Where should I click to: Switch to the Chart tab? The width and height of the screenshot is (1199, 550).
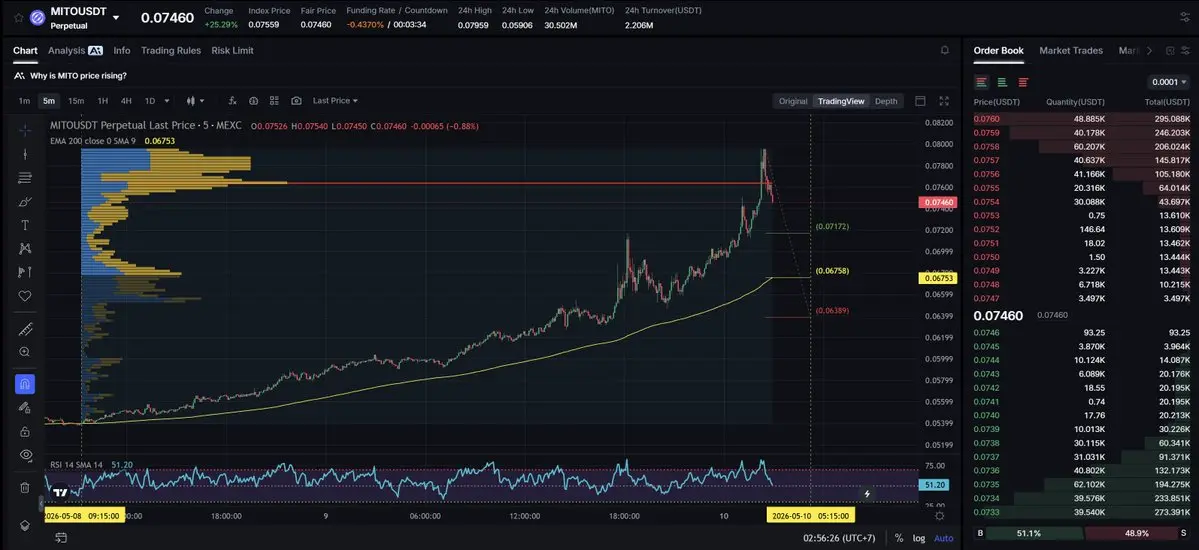(25, 50)
